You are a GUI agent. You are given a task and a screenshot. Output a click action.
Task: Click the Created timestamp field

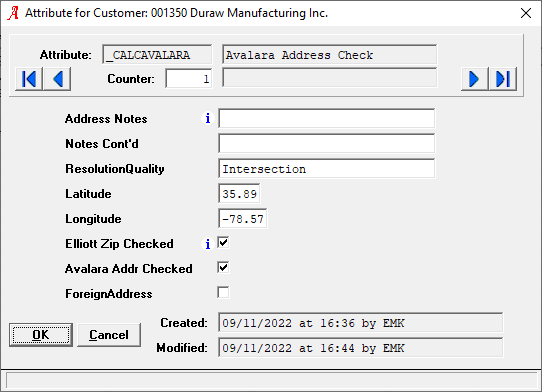pos(361,323)
